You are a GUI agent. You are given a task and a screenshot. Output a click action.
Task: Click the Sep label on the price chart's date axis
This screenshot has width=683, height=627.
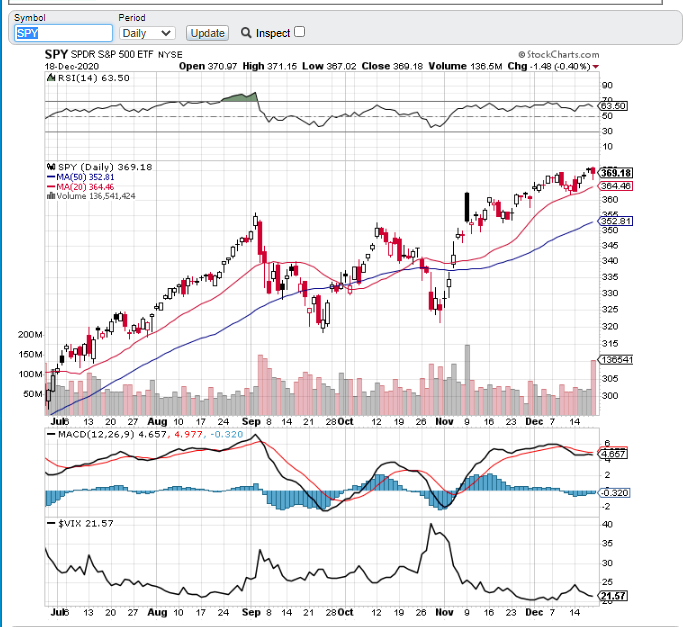tap(251, 422)
